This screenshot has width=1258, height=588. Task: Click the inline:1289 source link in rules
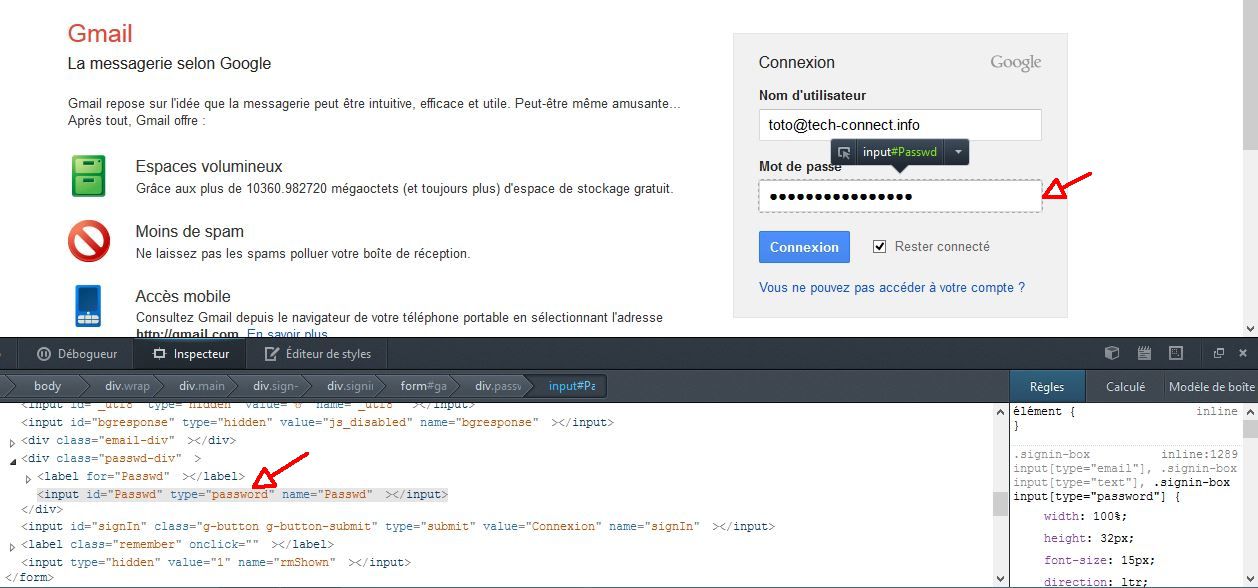(x=1199, y=455)
